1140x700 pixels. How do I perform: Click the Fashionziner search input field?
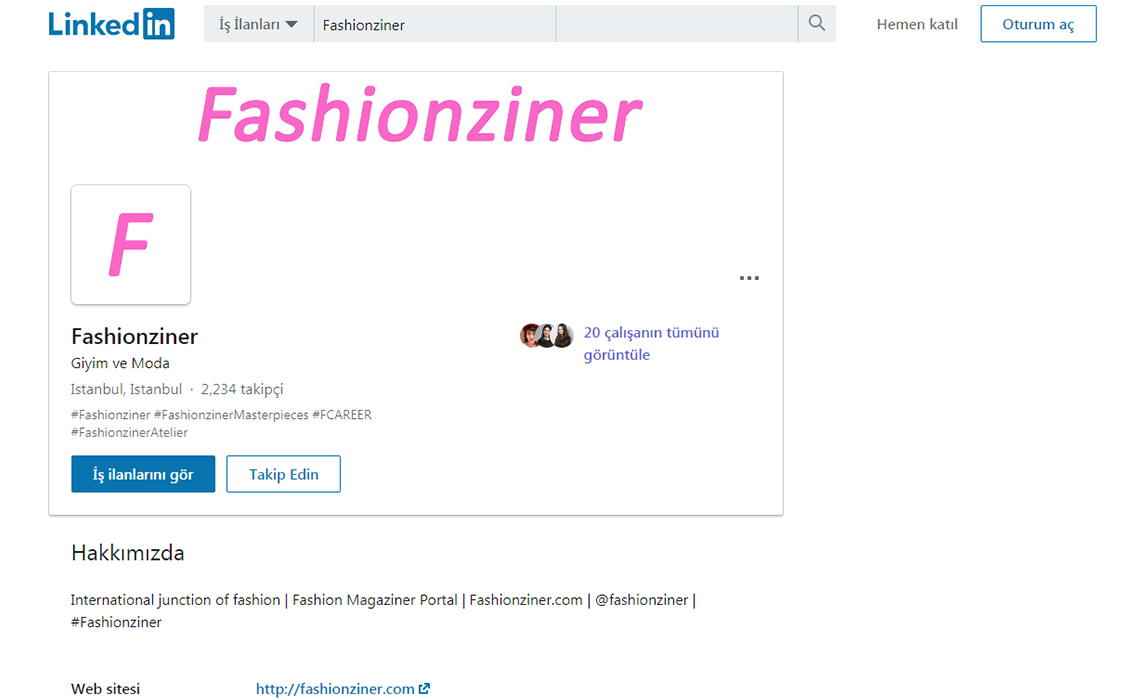tap(434, 25)
